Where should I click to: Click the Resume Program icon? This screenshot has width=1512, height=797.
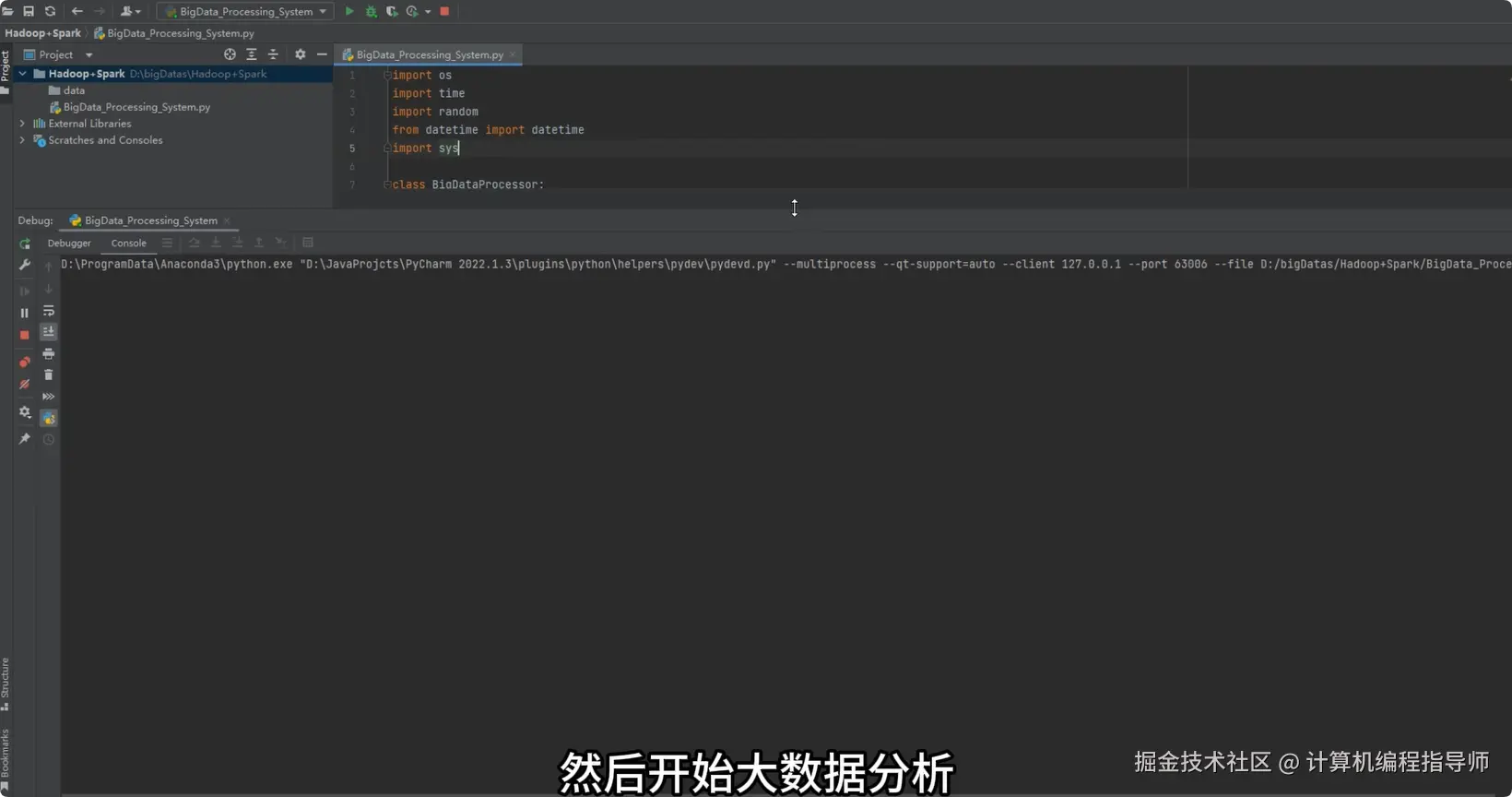coord(25,291)
